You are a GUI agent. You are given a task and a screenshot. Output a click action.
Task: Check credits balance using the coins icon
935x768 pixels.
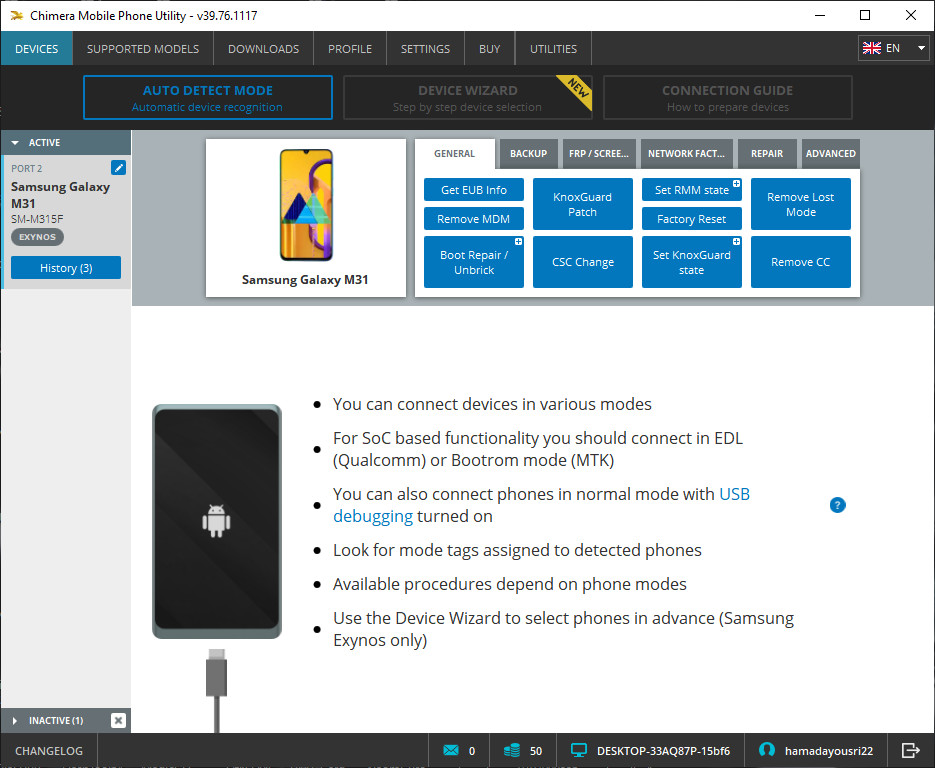point(511,750)
